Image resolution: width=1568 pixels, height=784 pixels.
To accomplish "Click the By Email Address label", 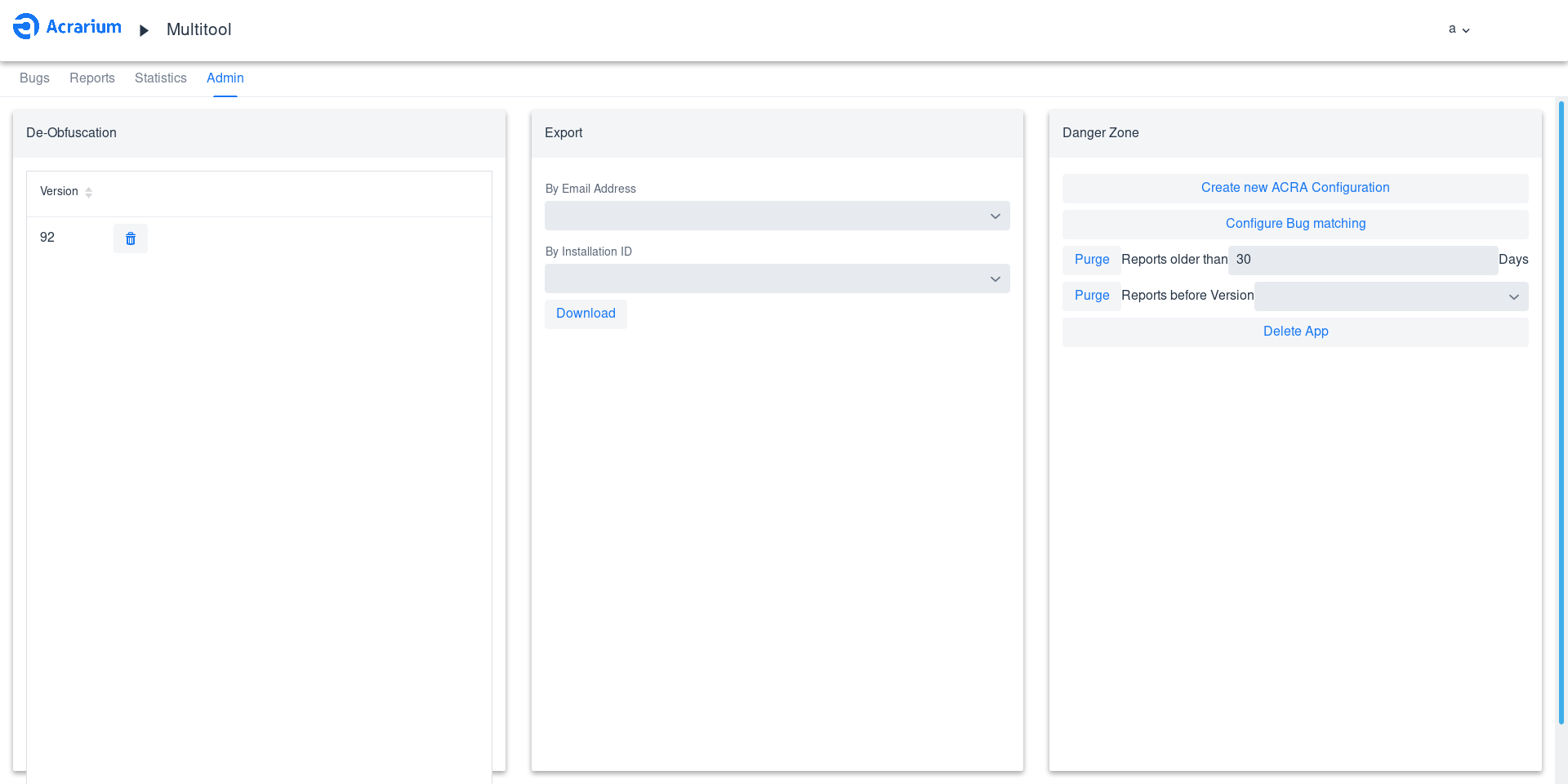I will pyautogui.click(x=590, y=189).
